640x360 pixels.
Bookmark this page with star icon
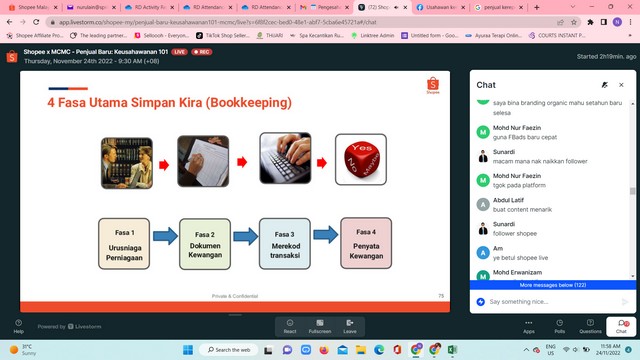(x=574, y=22)
